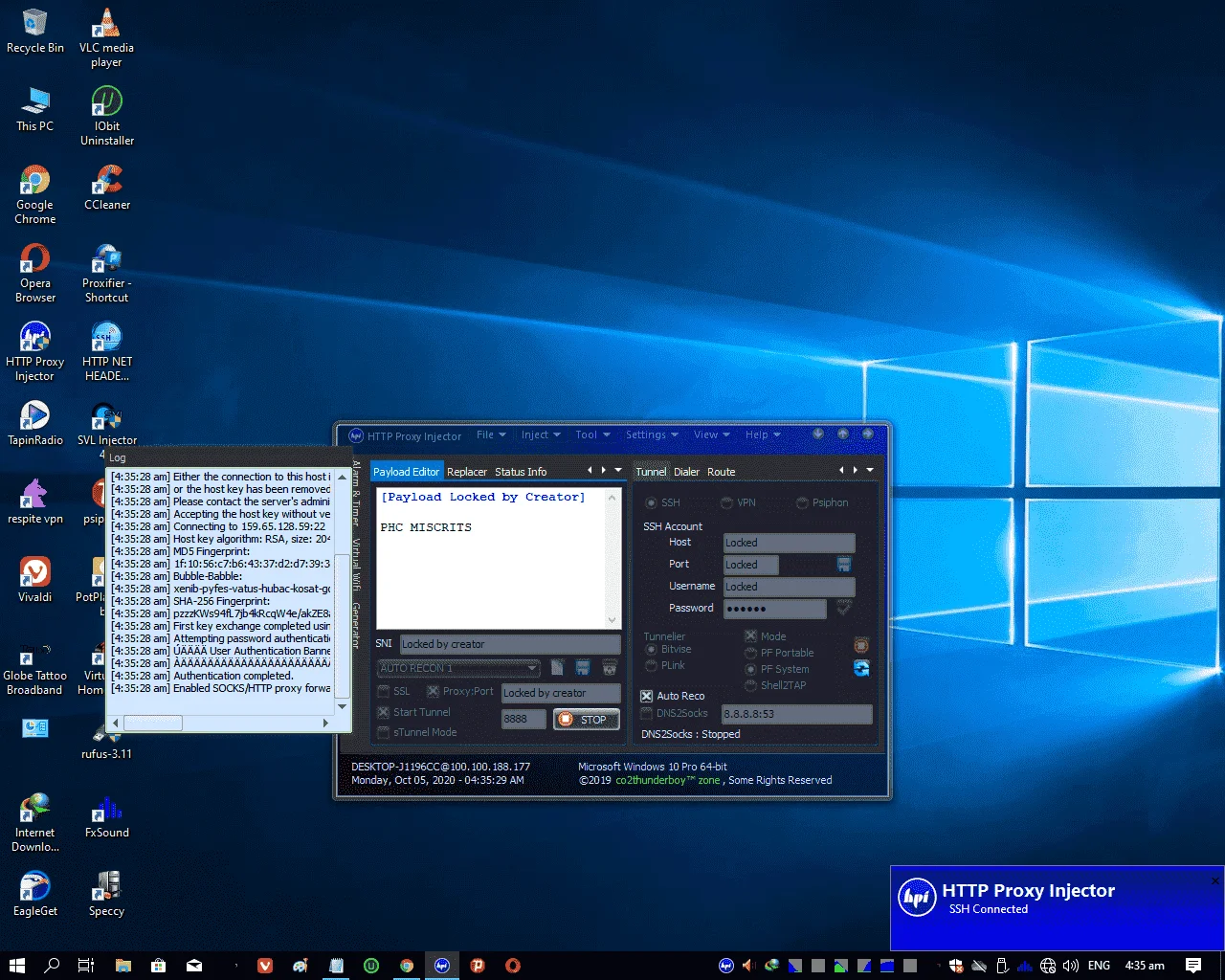
Task: Click the trash delete icon beside AUTO RECON
Action: click(609, 667)
